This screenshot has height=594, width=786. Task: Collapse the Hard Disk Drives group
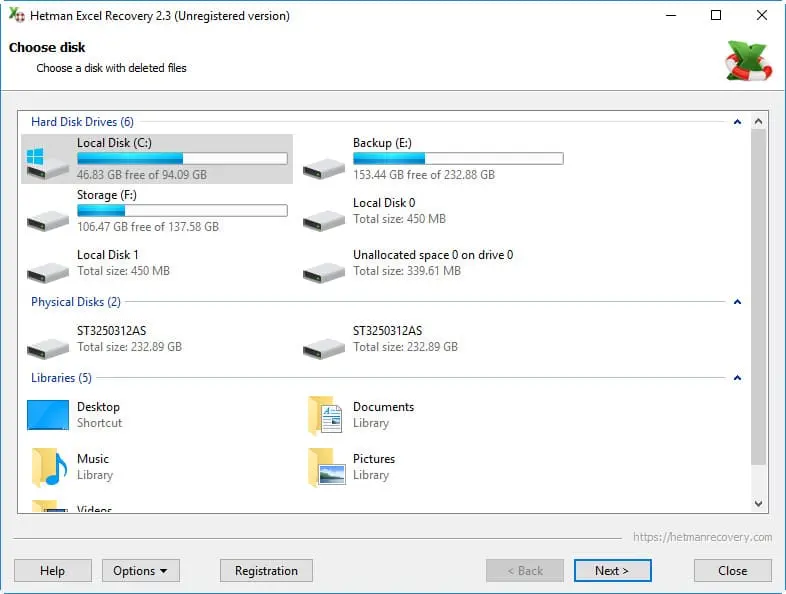tap(737, 122)
